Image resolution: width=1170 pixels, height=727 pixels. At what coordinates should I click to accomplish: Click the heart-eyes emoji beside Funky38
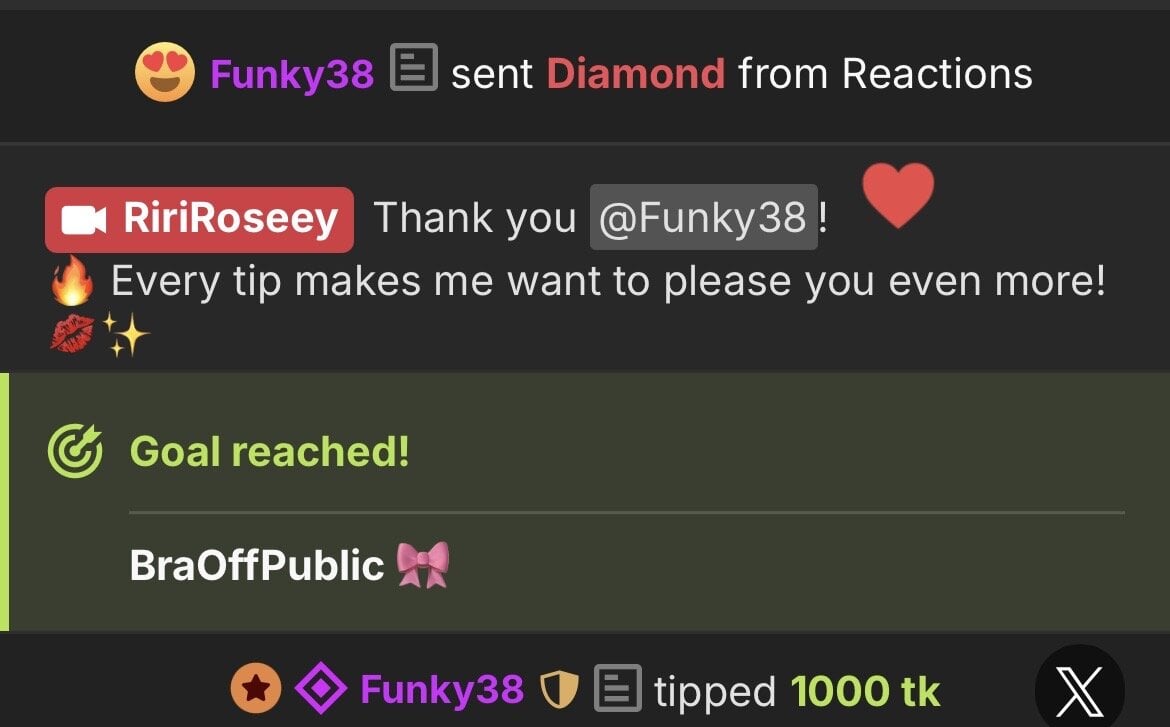tap(165, 72)
